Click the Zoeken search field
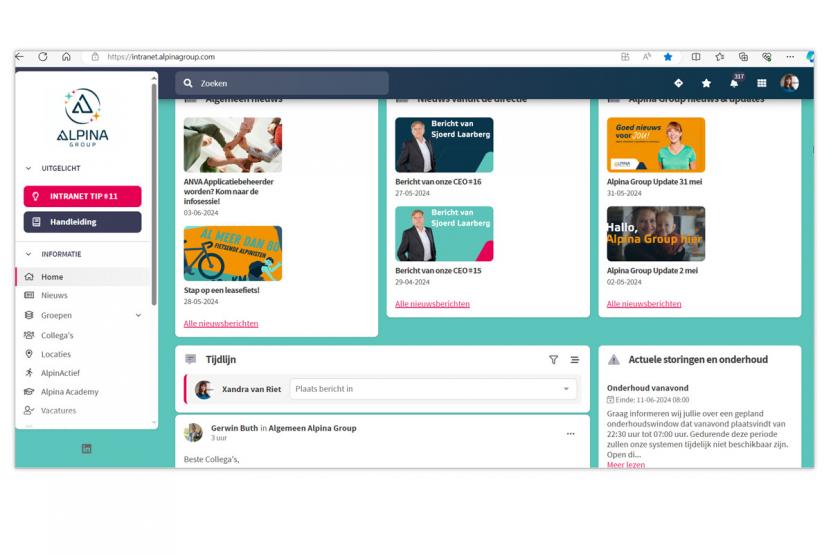 click(x=282, y=83)
